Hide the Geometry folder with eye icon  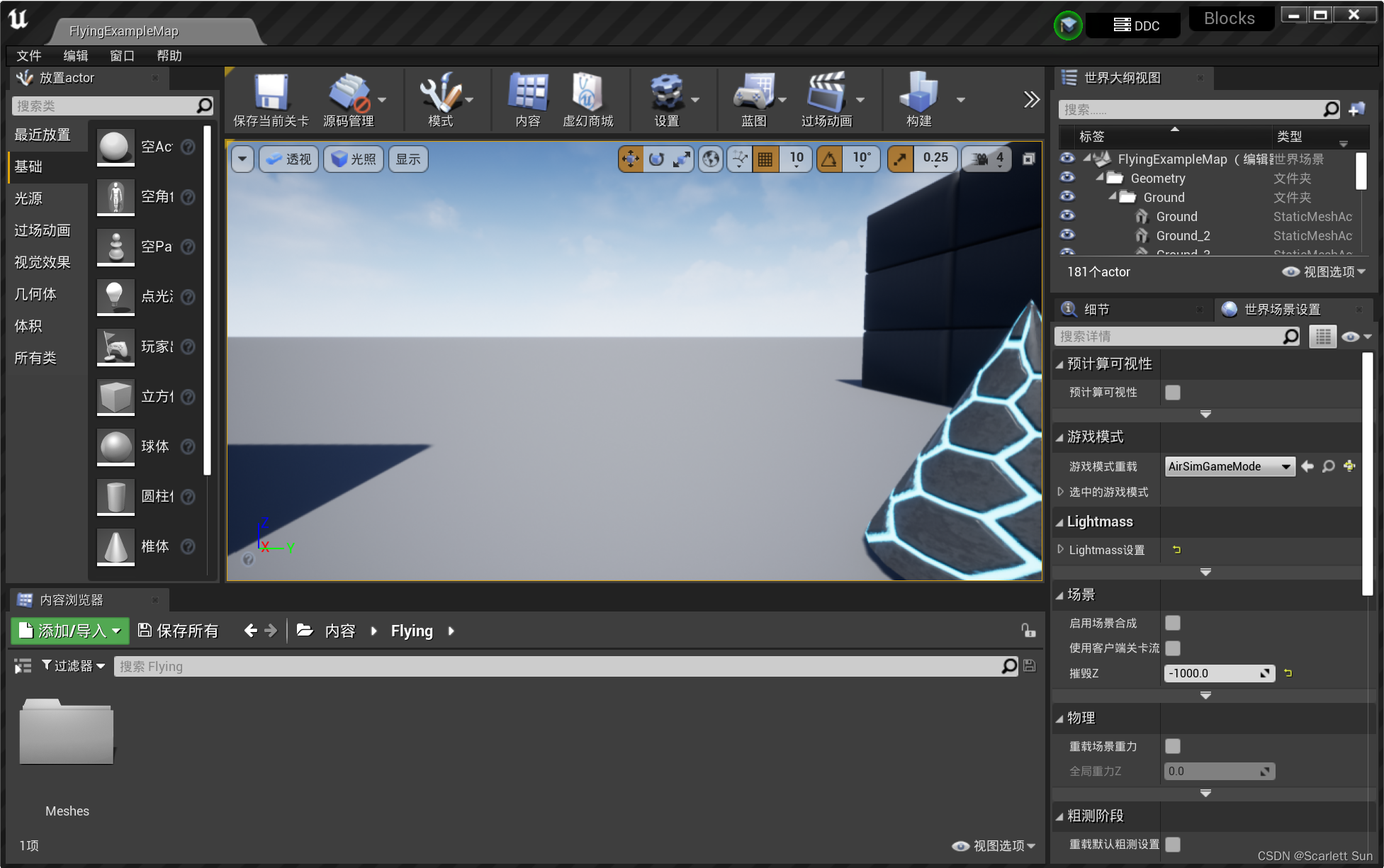pyautogui.click(x=1067, y=178)
